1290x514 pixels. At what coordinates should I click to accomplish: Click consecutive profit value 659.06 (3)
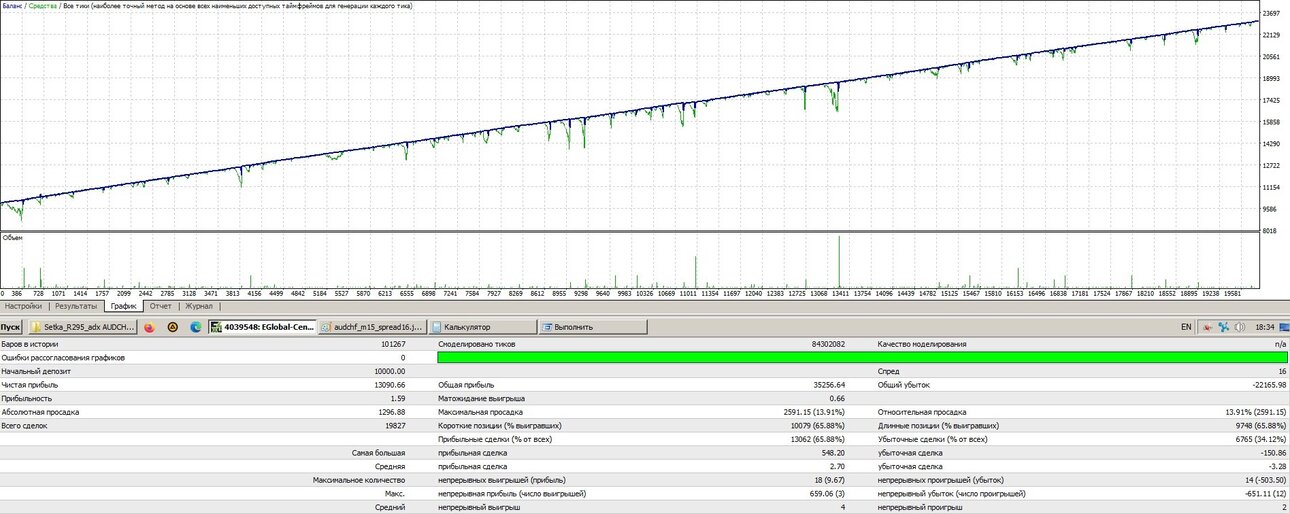826,493
